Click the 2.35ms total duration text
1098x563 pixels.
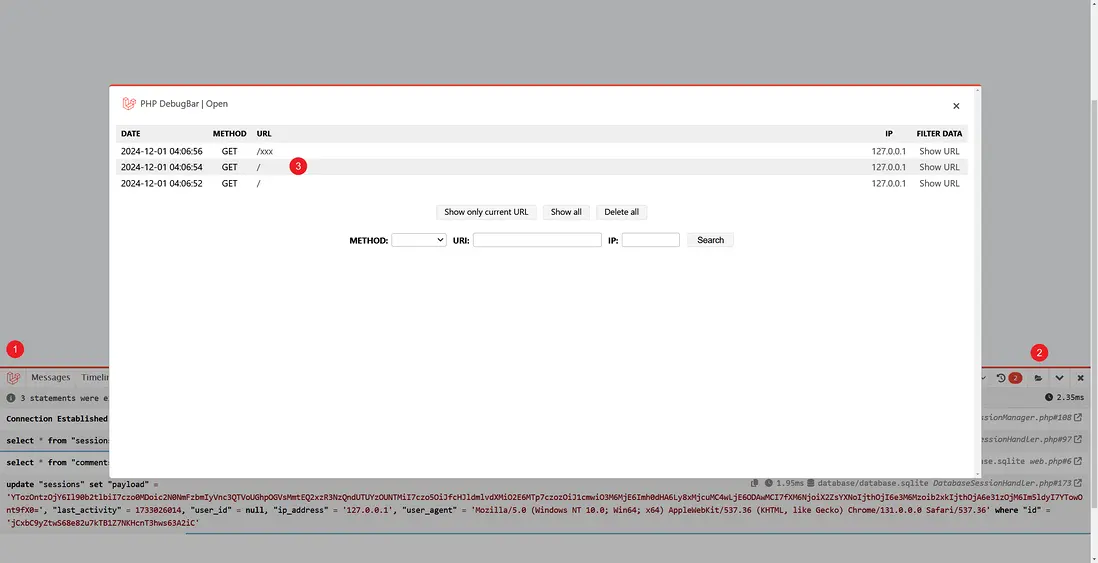pos(1071,397)
